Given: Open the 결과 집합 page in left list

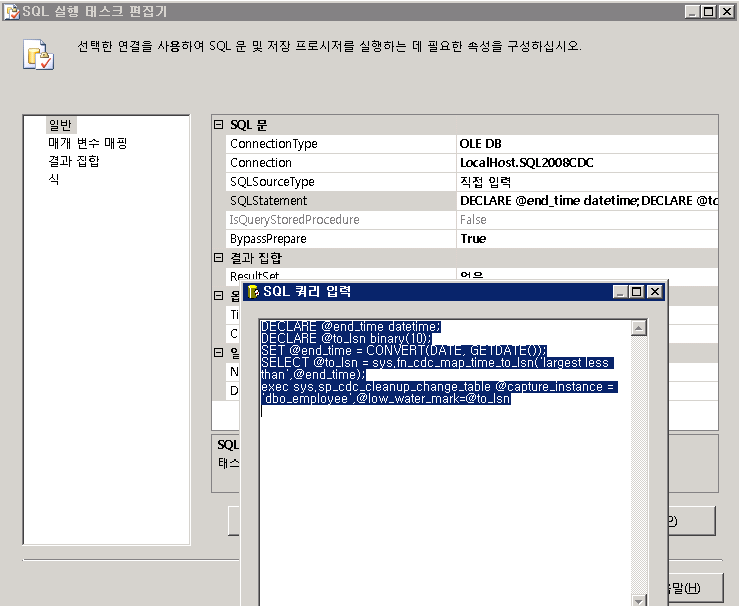Looking at the screenshot, I should (x=74, y=161).
